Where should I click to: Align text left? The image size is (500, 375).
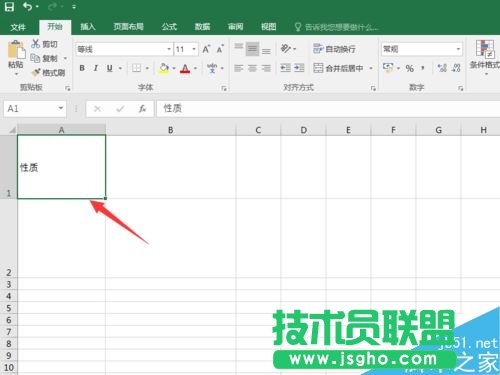tap(239, 68)
